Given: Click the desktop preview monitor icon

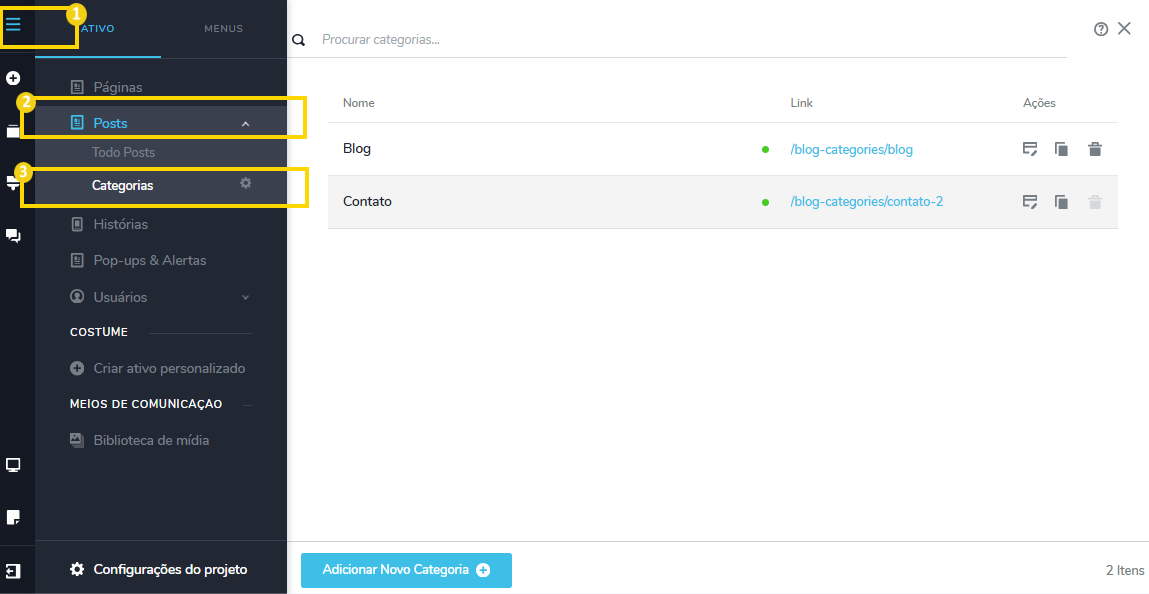Looking at the screenshot, I should [14, 465].
